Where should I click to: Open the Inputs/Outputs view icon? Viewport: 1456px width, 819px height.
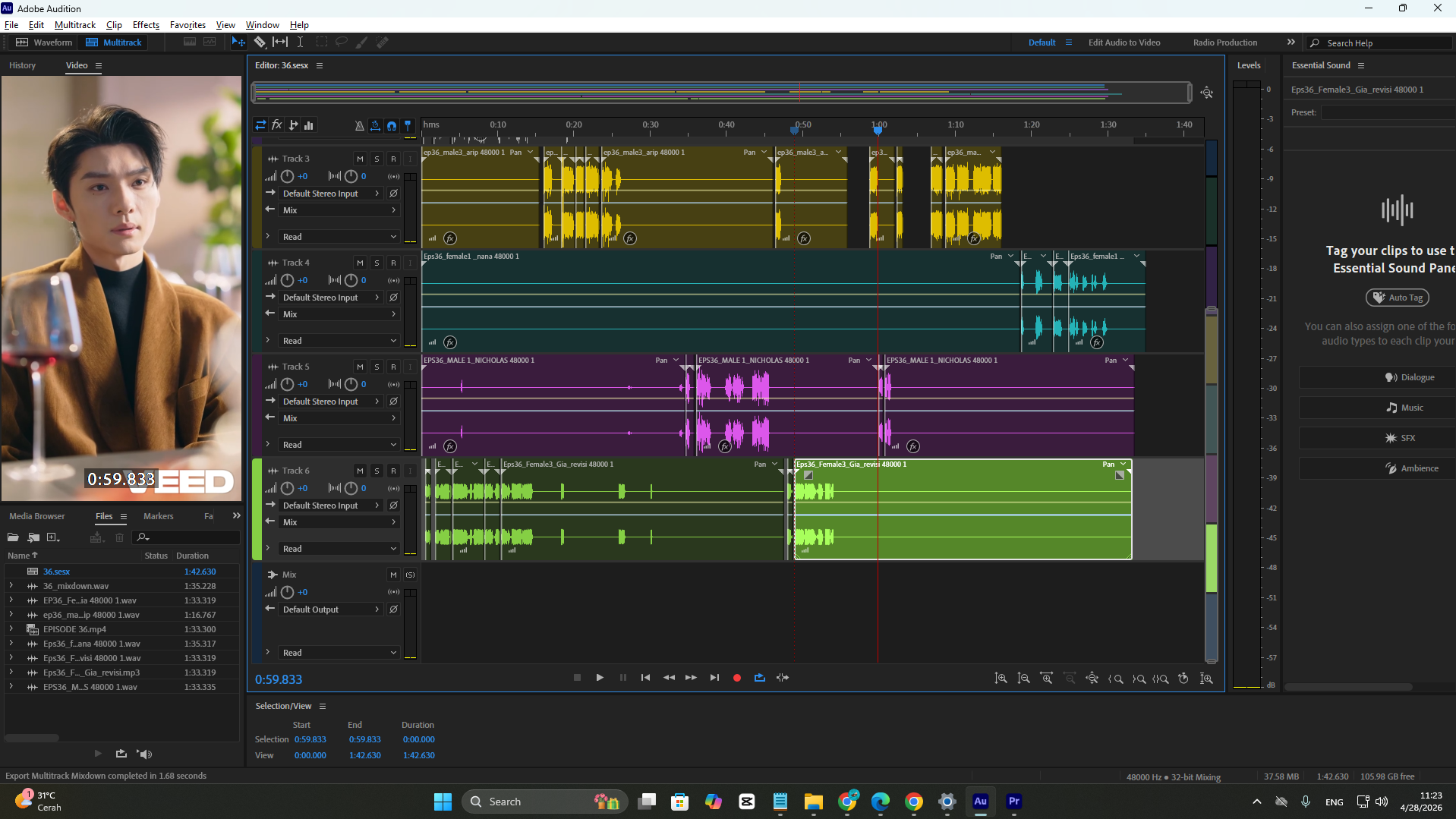pyautogui.click(x=260, y=125)
